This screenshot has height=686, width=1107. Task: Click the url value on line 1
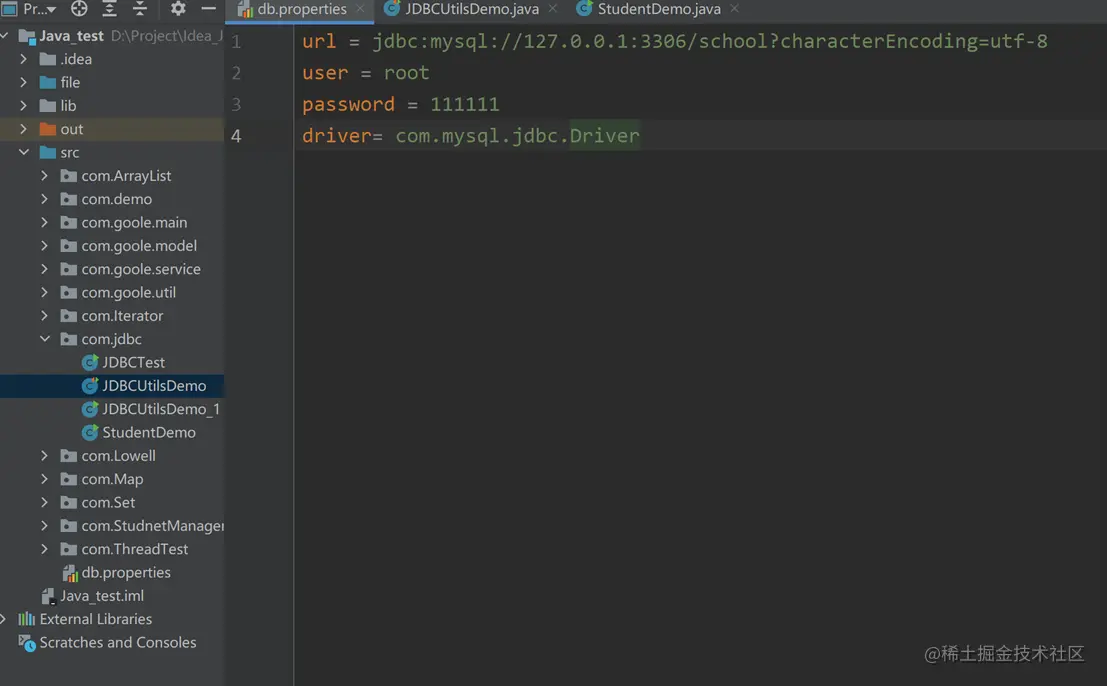(710, 41)
